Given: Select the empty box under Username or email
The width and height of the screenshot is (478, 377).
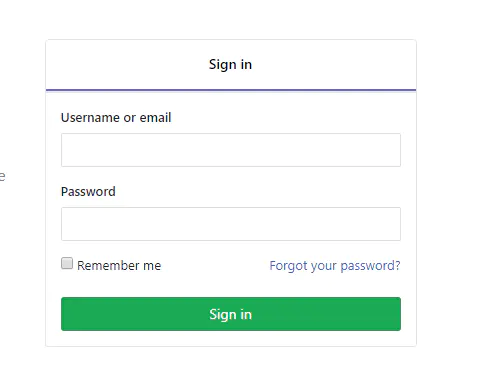Looking at the screenshot, I should 231,150.
